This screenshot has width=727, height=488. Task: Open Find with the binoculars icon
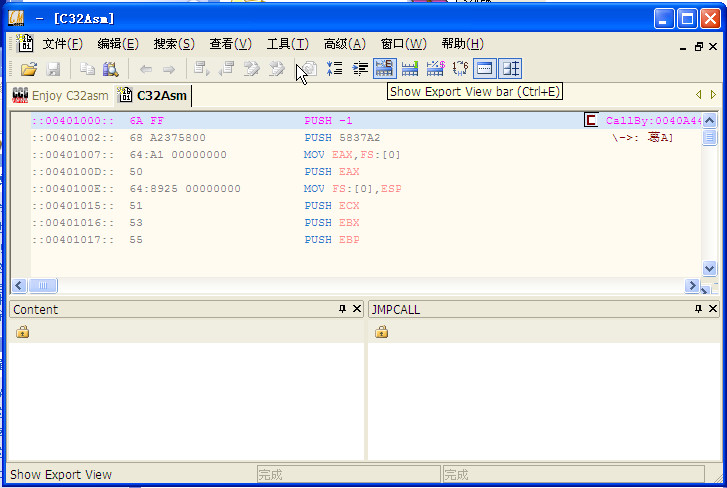click(110, 69)
